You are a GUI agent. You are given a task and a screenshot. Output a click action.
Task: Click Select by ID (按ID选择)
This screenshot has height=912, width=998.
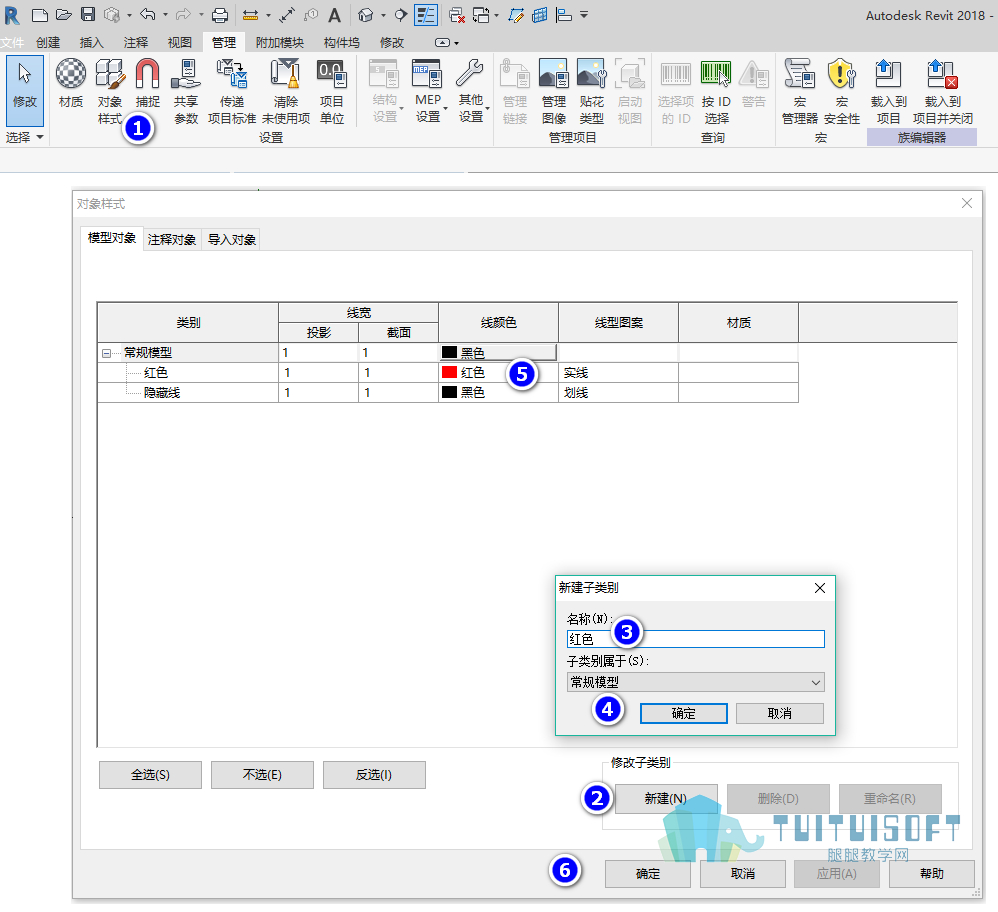(716, 91)
